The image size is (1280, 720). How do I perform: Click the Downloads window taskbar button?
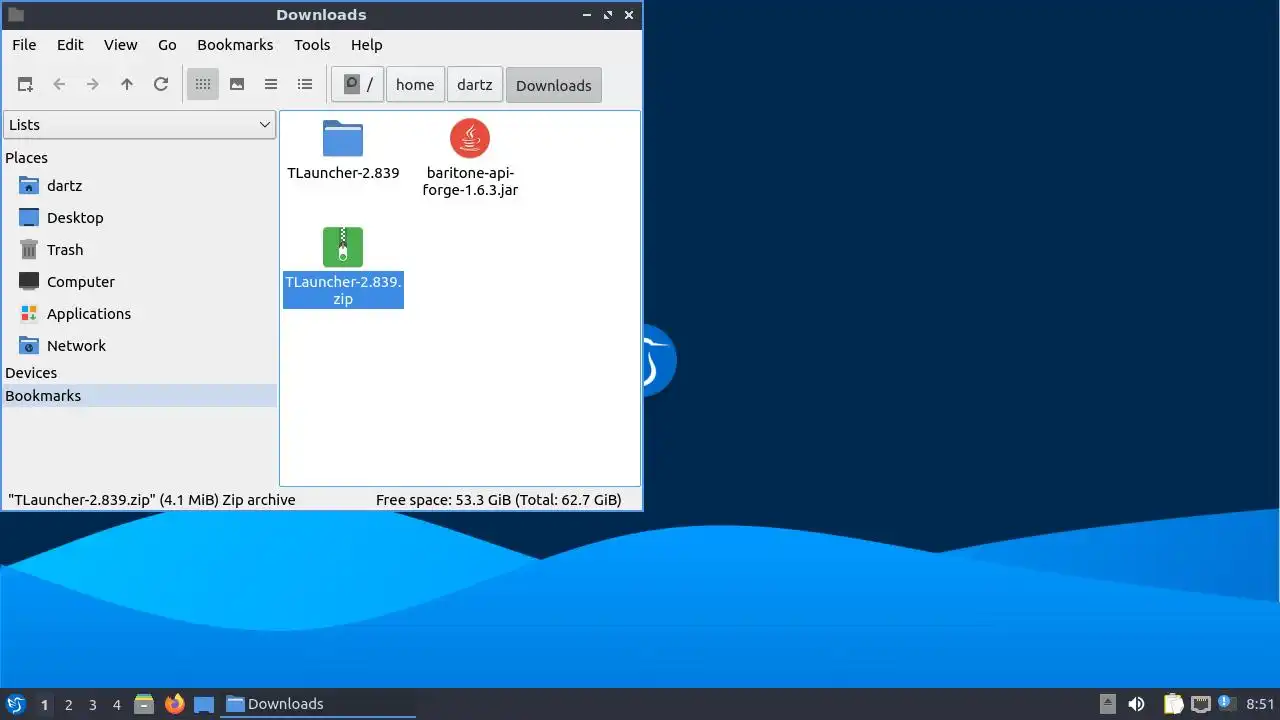[318, 704]
